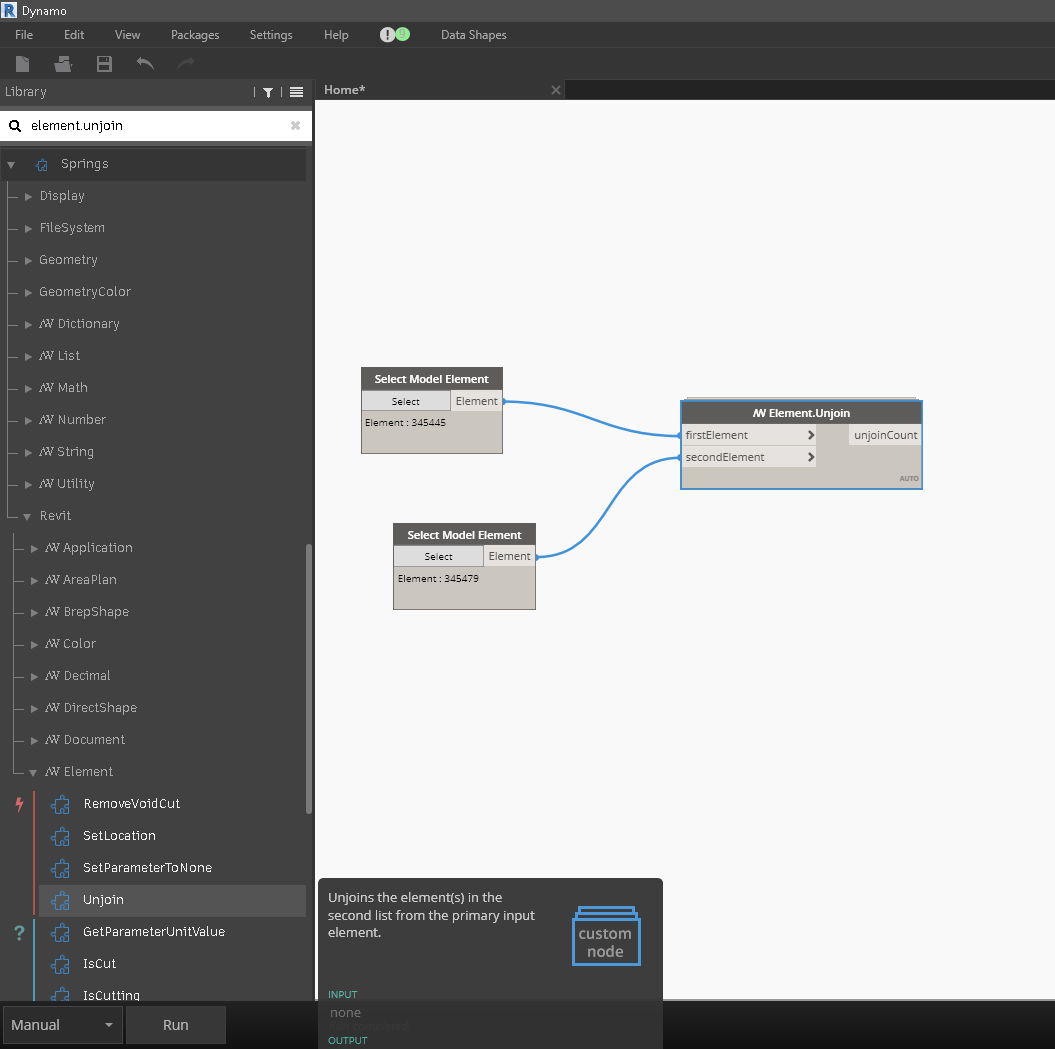Open the library filter funnel icon
Image resolution: width=1055 pixels, height=1049 pixels.
click(x=268, y=92)
